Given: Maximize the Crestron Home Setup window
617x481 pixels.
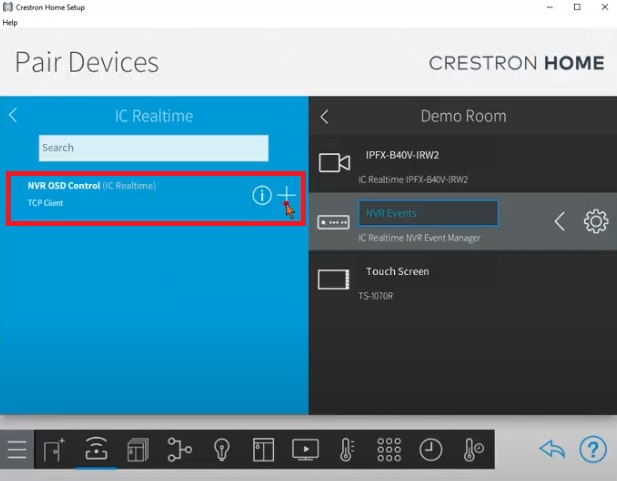Looking at the screenshot, I should (x=577, y=7).
